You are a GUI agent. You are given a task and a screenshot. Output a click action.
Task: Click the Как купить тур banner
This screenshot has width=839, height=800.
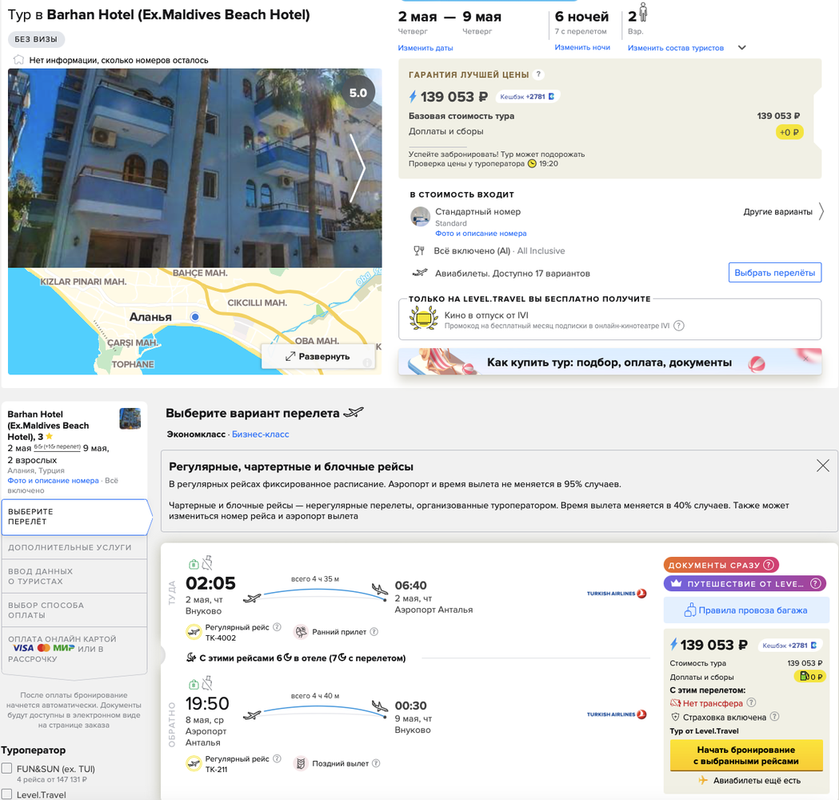click(x=609, y=362)
